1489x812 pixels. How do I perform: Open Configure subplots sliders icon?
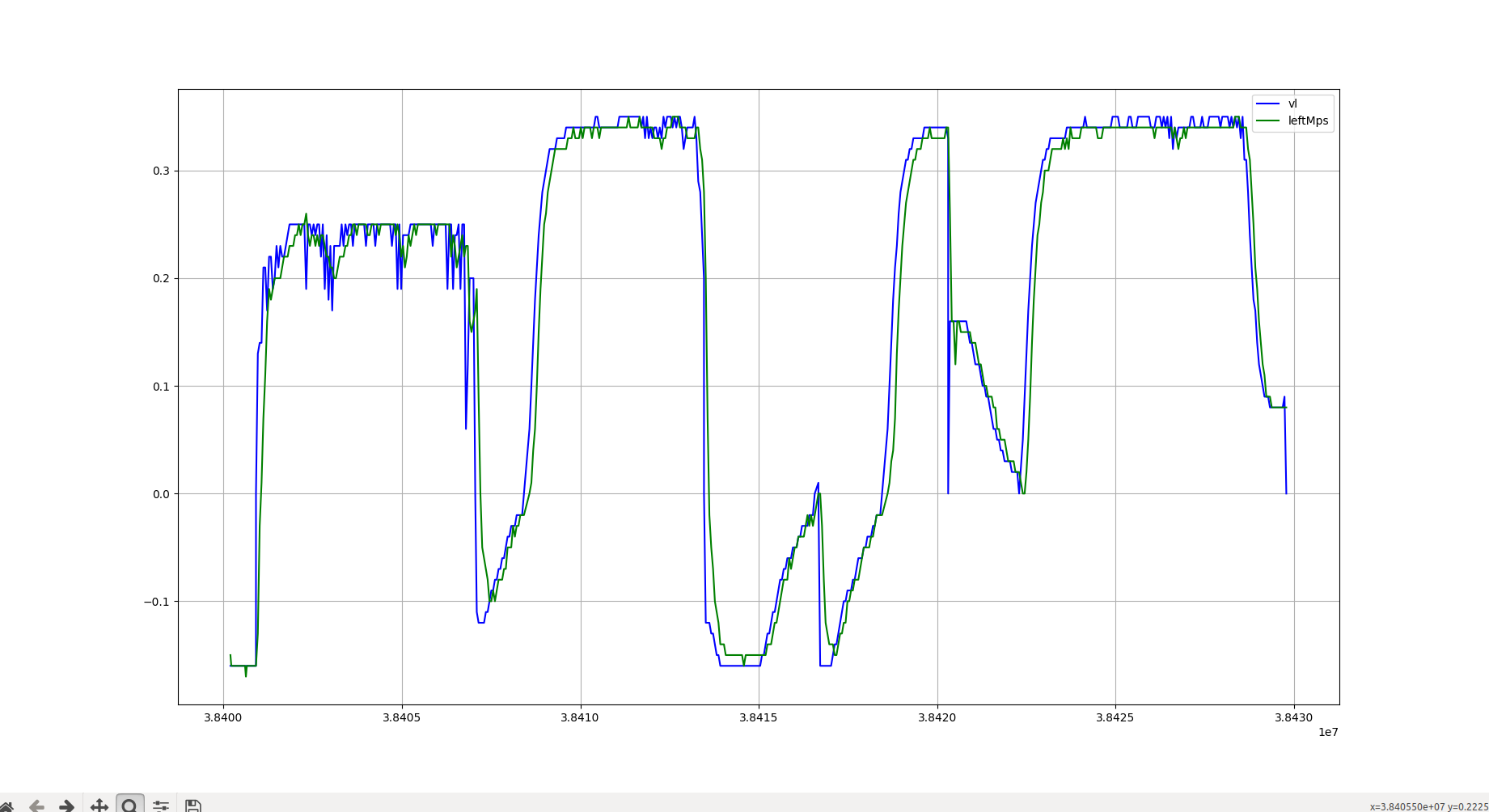(161, 806)
